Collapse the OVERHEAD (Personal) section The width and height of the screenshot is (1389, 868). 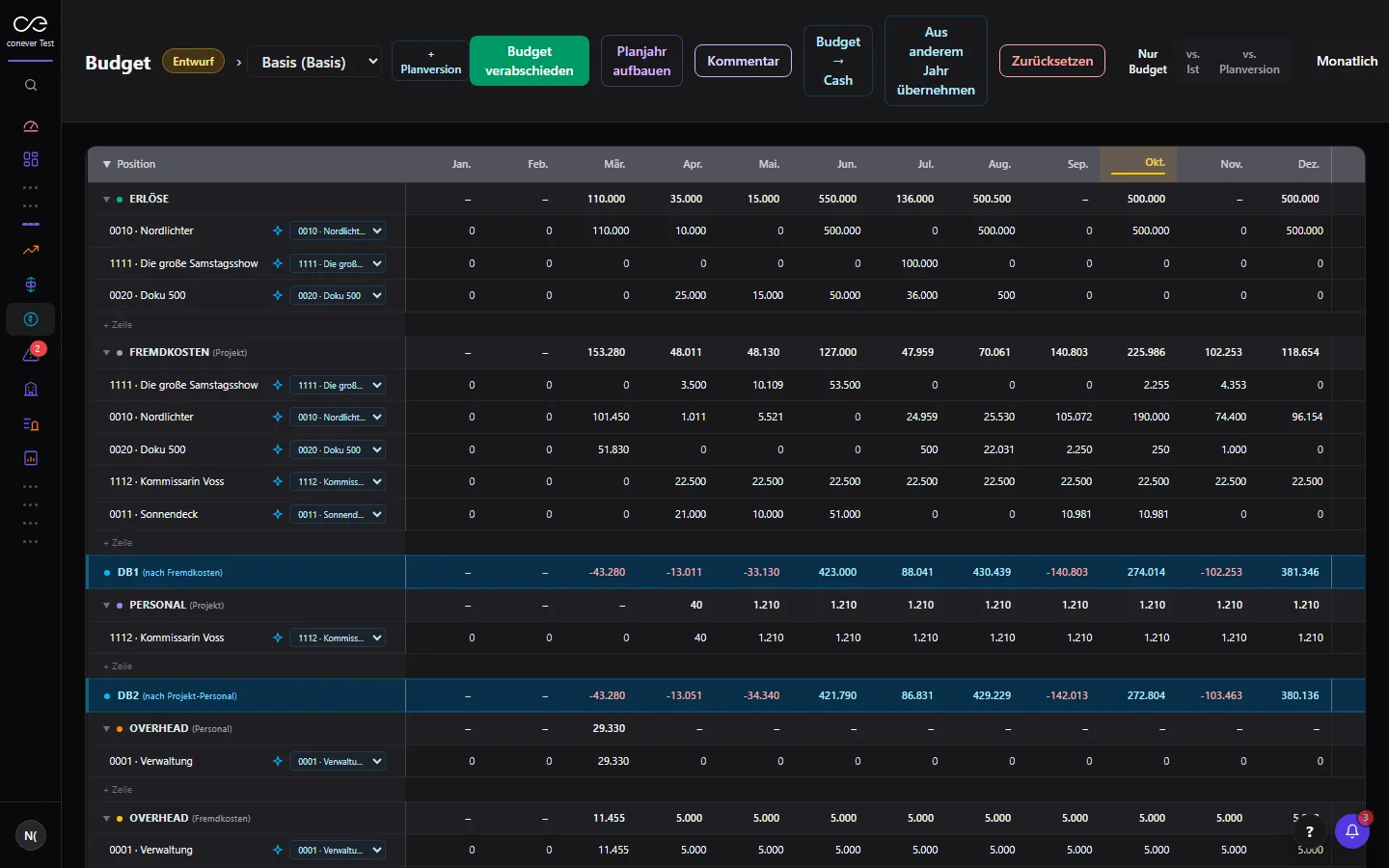(x=106, y=729)
